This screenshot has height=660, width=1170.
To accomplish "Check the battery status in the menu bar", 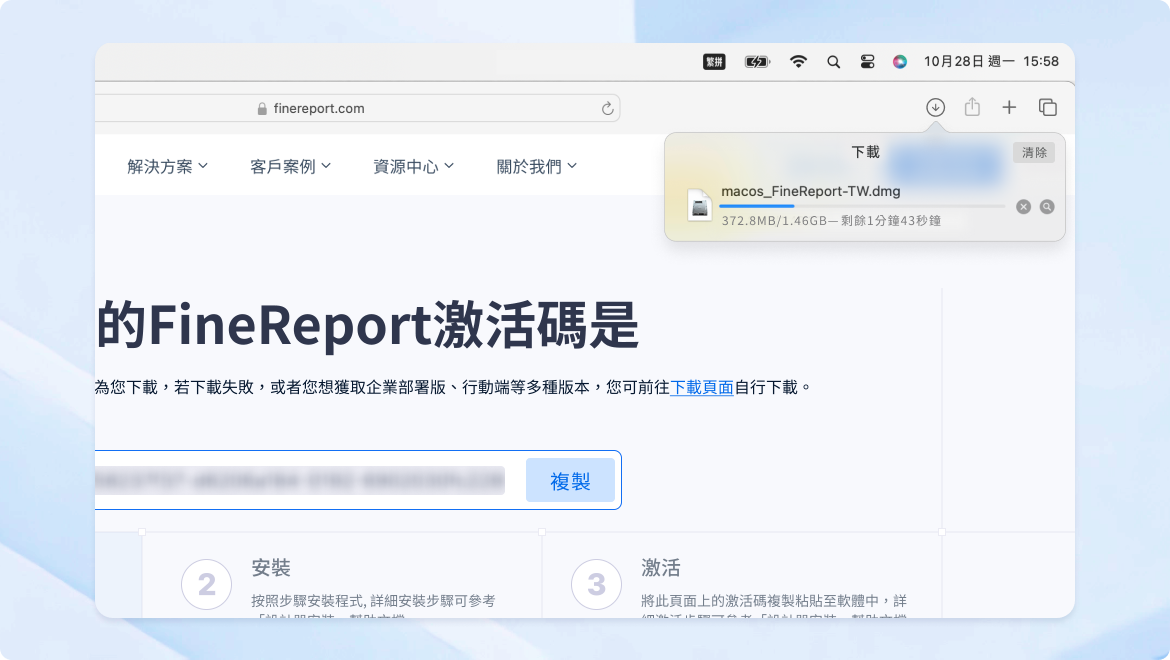I will point(757,61).
